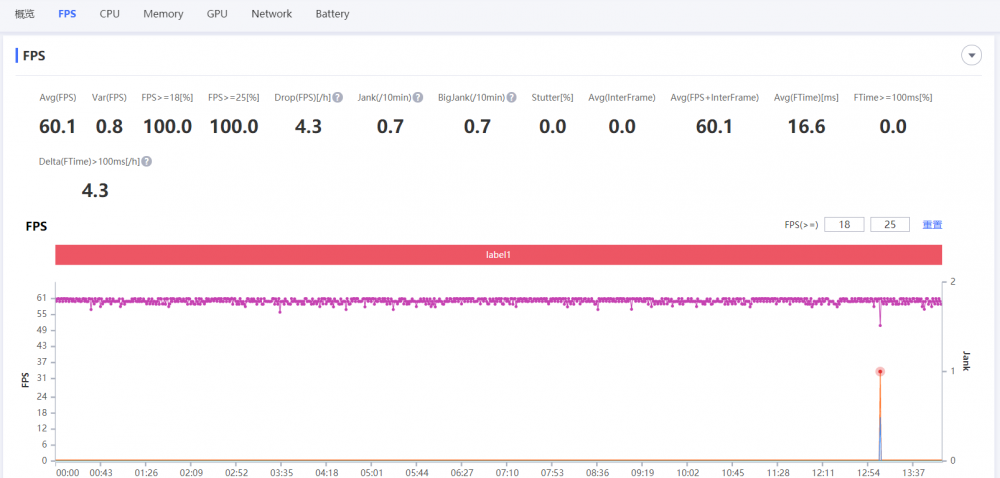Switch to the 概览 overview tab

coord(25,14)
